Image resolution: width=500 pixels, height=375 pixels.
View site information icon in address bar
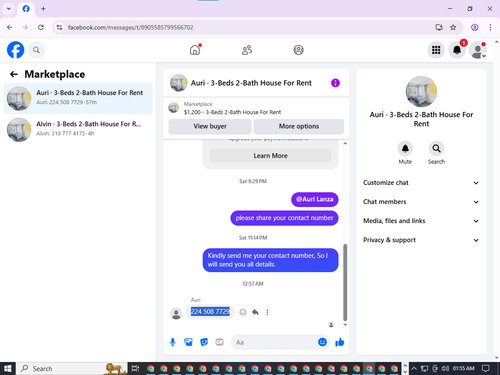[60, 27]
